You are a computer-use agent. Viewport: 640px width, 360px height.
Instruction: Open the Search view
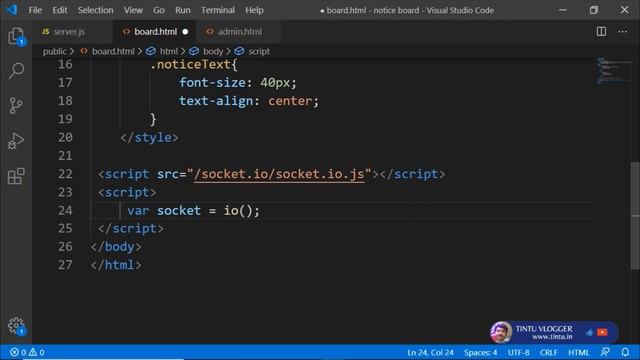(x=16, y=71)
